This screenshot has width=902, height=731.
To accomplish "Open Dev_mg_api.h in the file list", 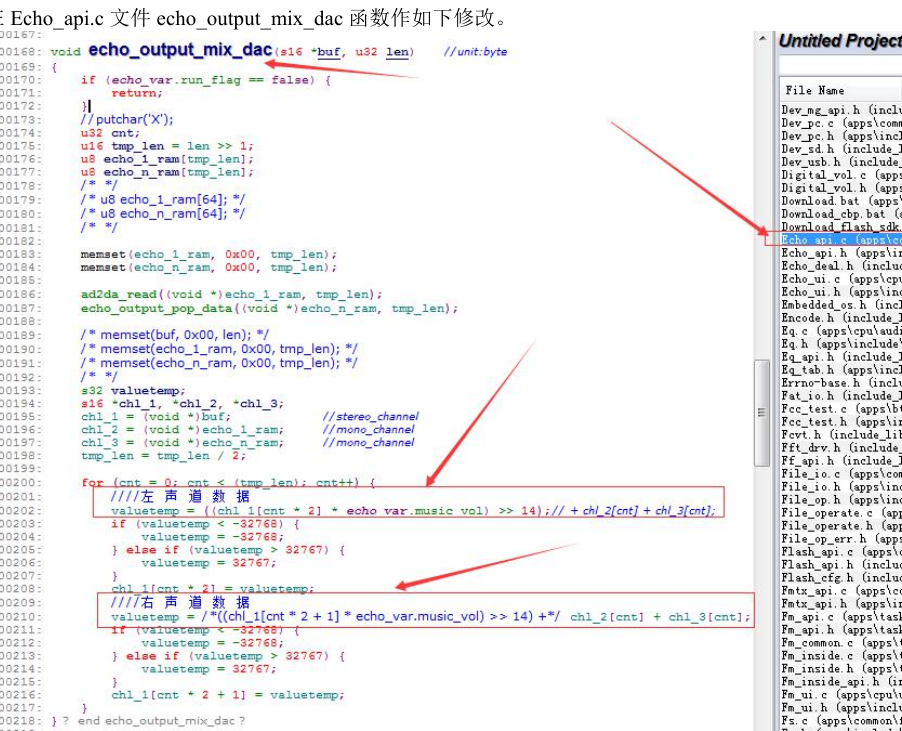I will pos(841,110).
